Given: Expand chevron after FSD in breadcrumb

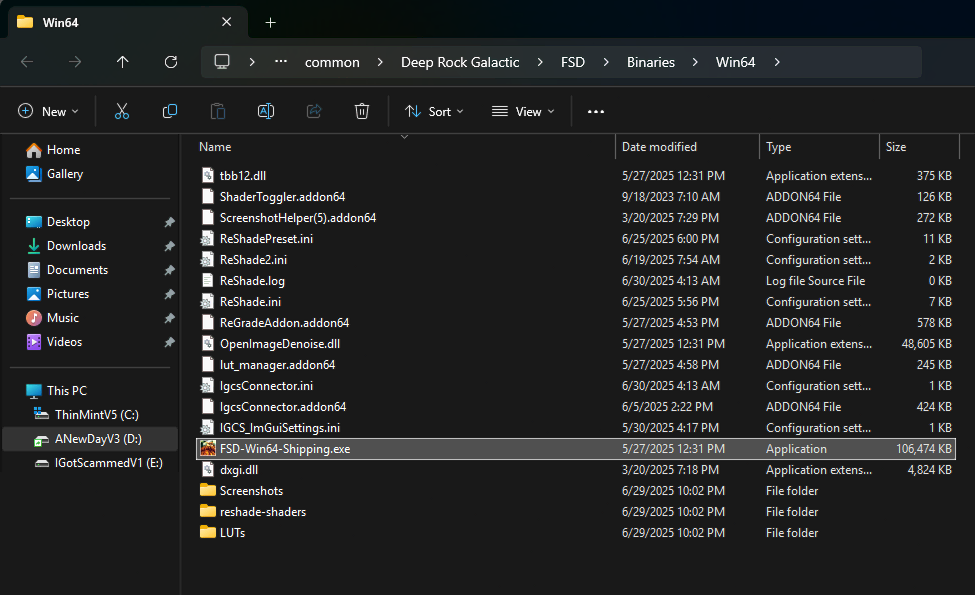Looking at the screenshot, I should [606, 62].
